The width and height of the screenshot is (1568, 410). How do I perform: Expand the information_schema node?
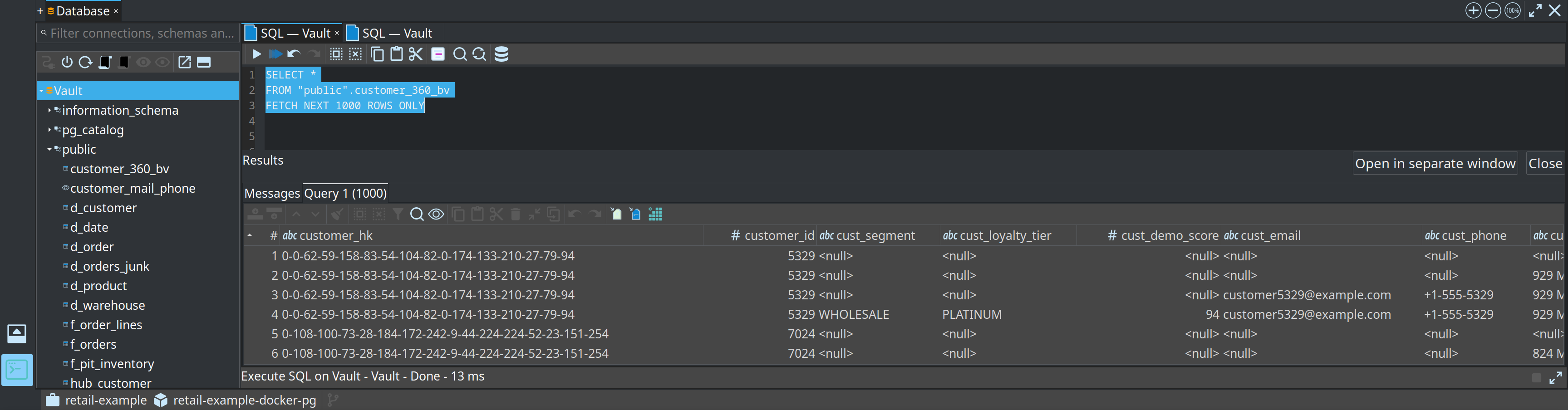[x=49, y=110]
